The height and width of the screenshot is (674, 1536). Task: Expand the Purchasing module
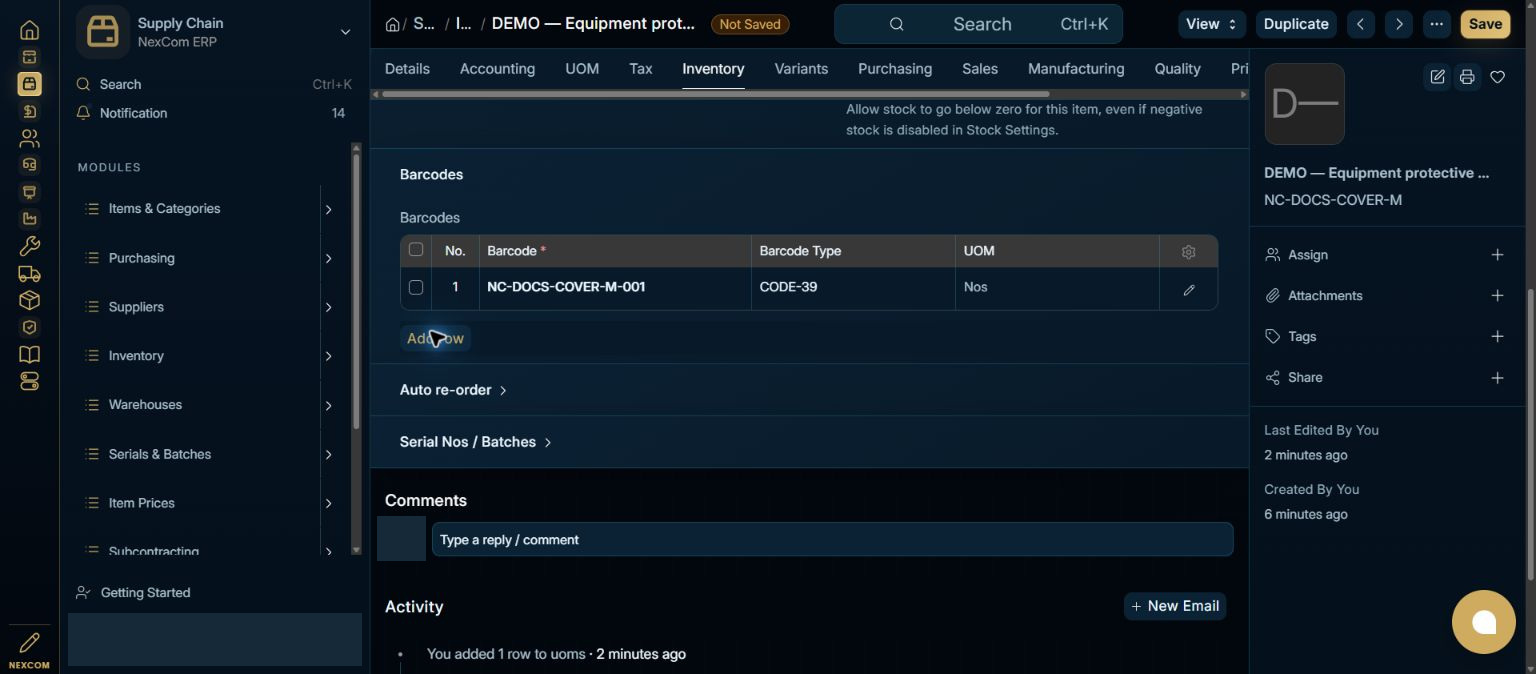[328, 258]
